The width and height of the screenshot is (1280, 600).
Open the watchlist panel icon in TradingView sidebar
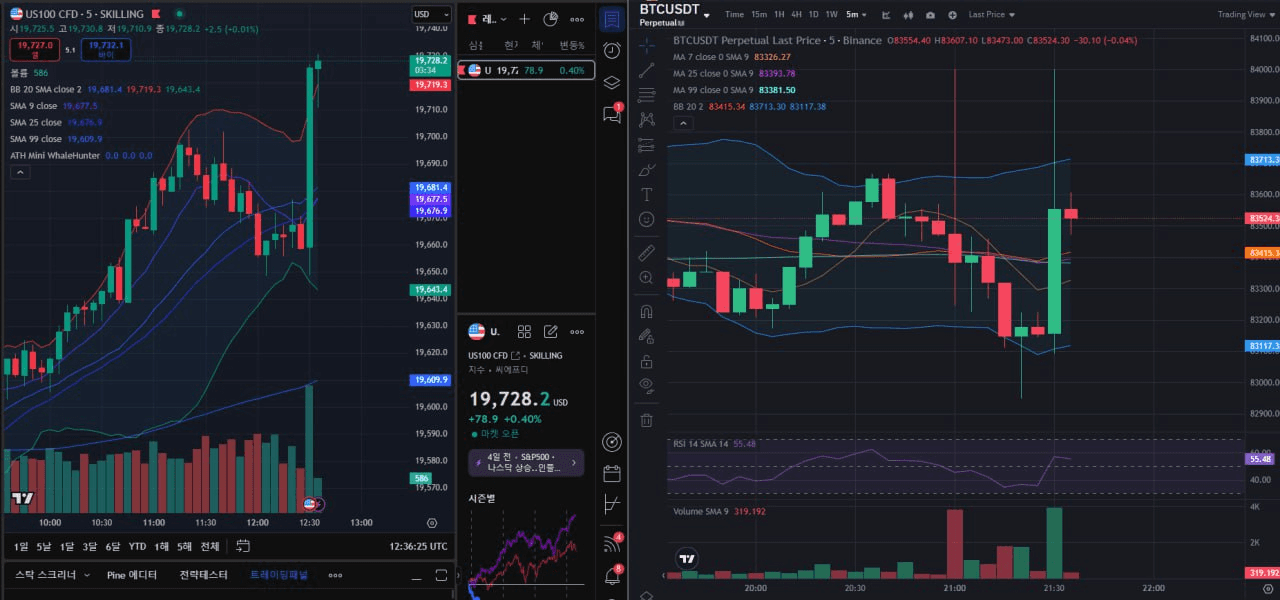coord(612,20)
